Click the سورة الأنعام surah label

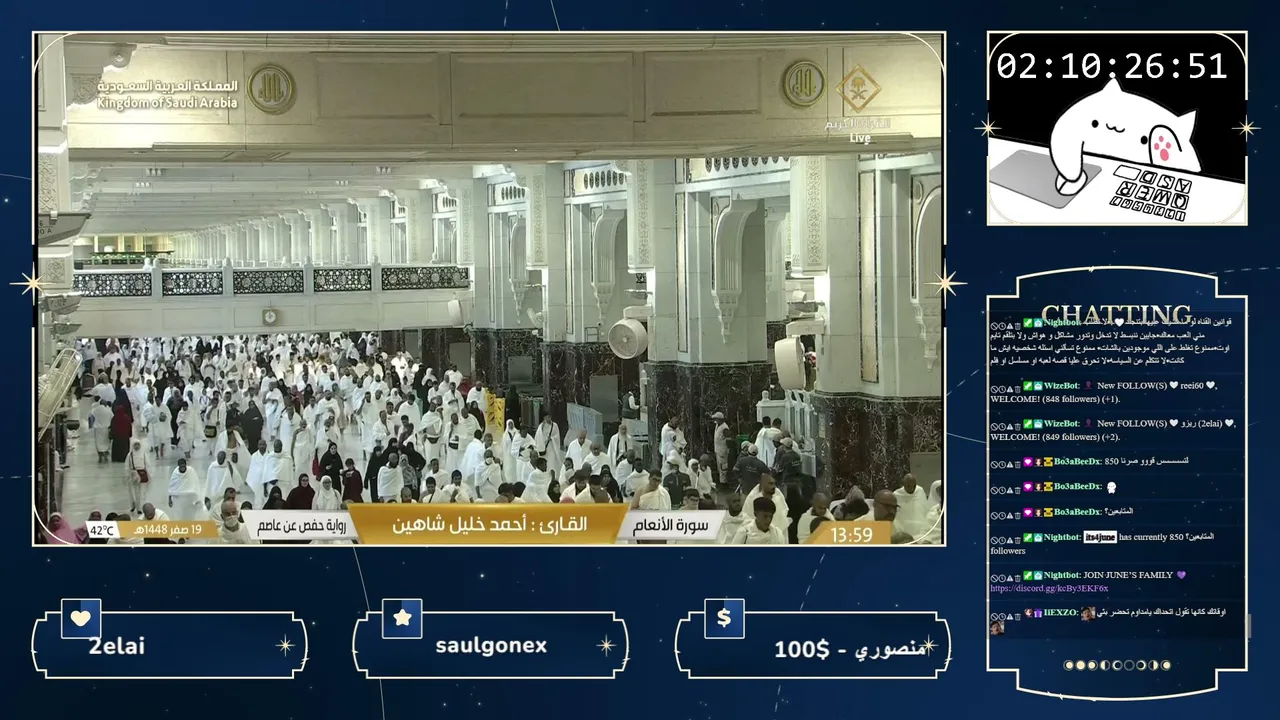coord(671,525)
